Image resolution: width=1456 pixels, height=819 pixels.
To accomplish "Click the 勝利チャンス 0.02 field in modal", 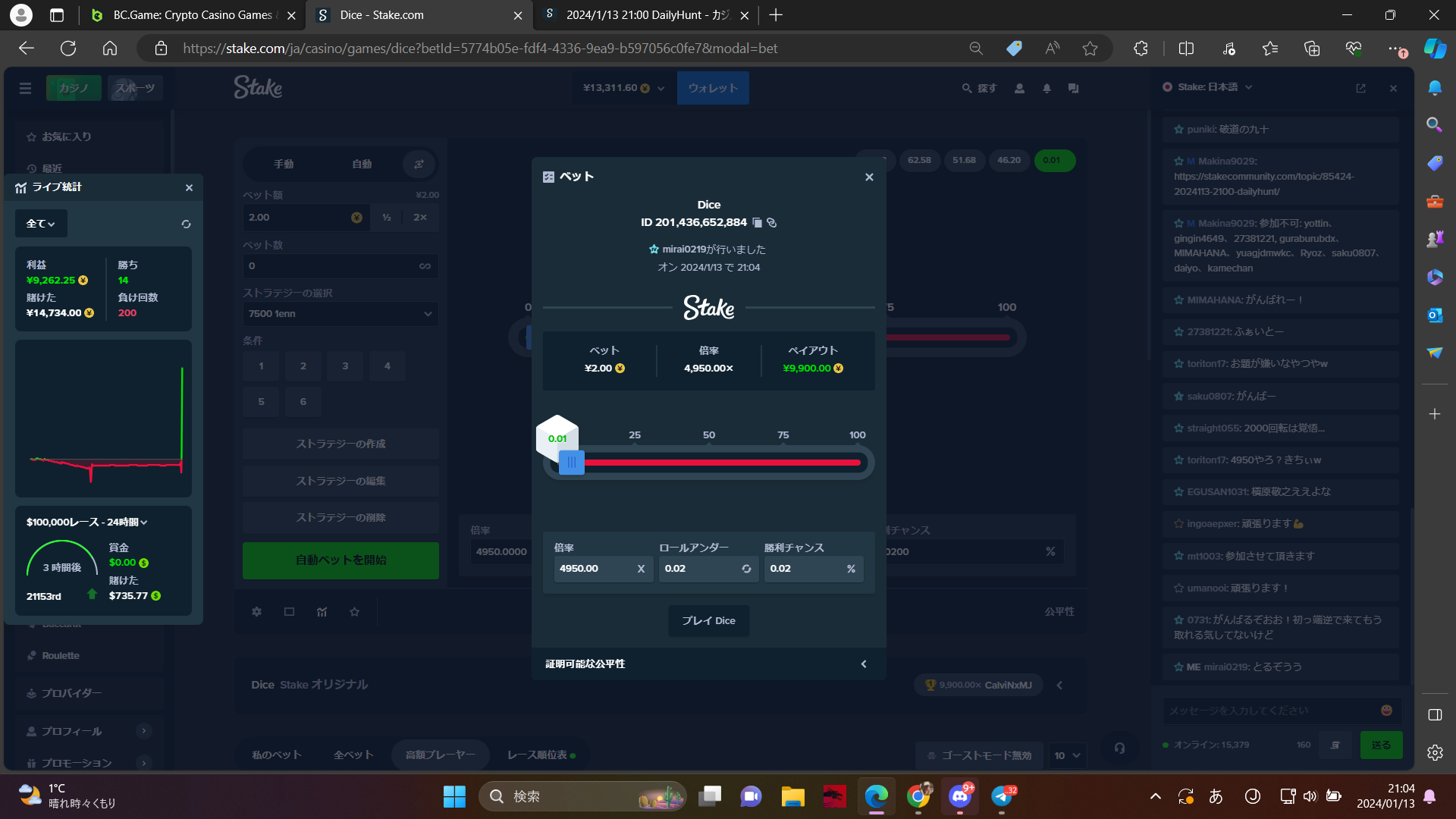I will pos(813,569).
